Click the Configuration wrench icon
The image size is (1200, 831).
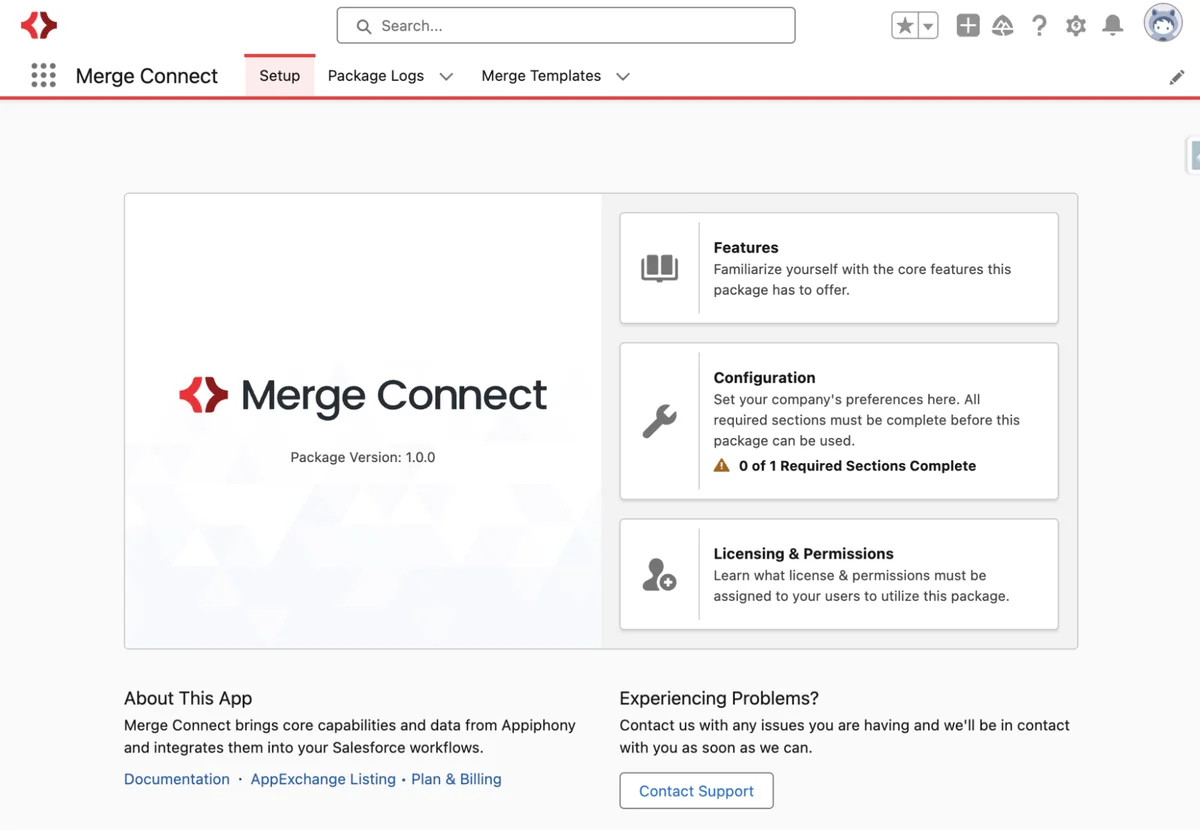659,421
